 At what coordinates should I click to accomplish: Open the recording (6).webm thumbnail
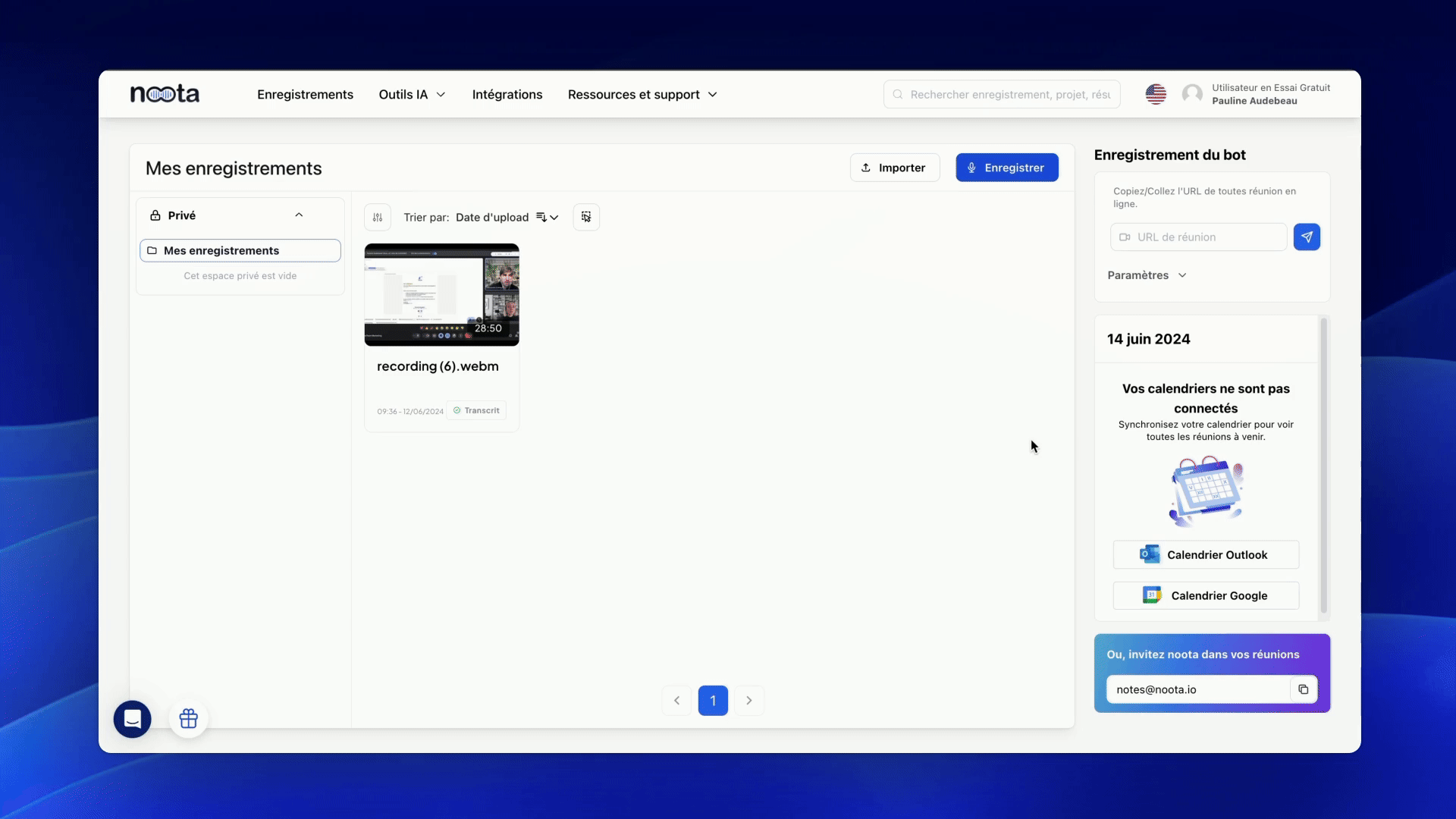point(441,294)
